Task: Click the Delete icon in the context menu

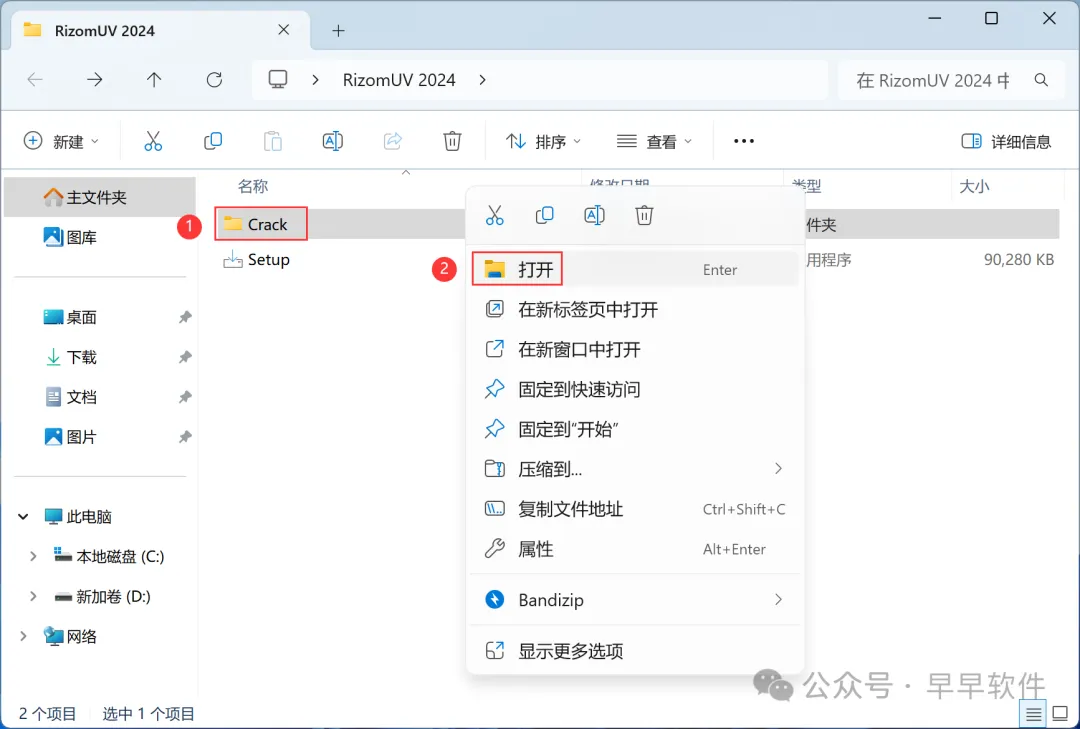Action: tap(644, 215)
